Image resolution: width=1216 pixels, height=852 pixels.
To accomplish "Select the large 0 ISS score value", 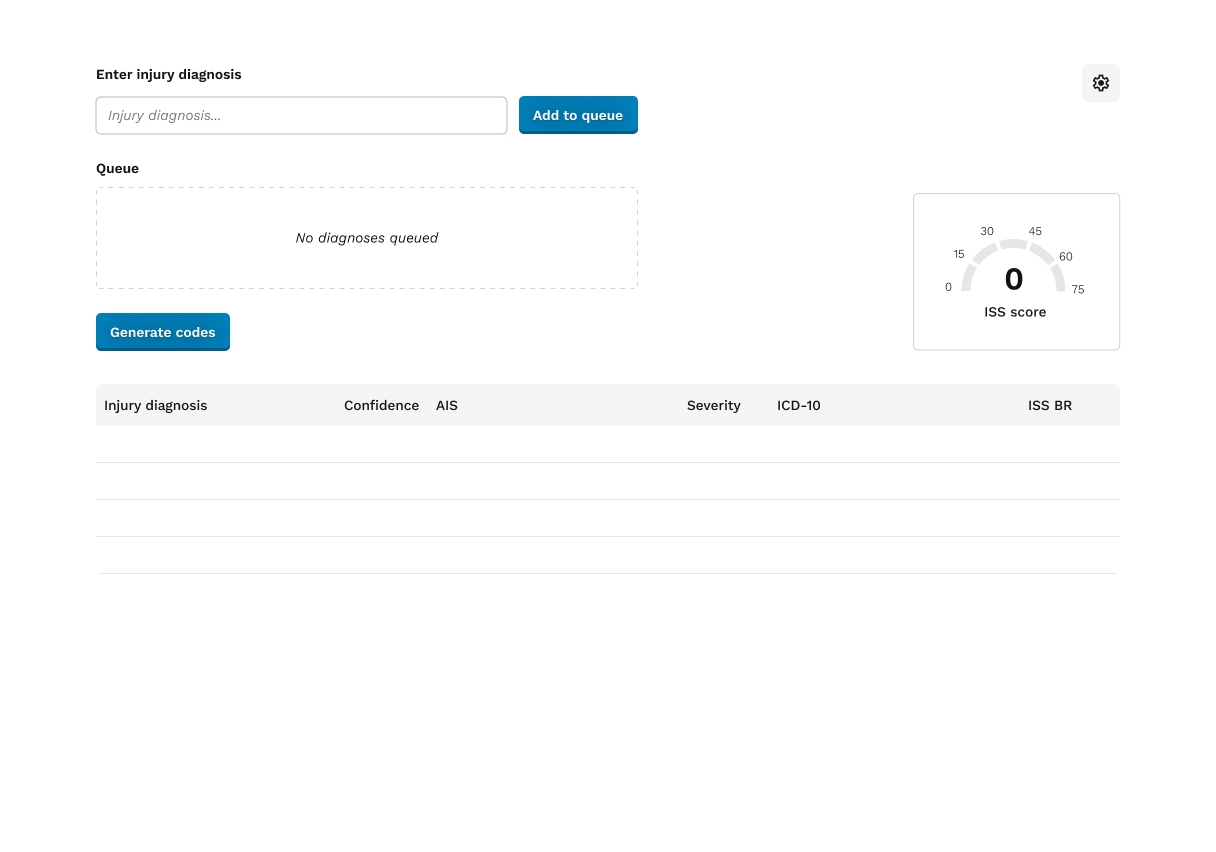I will pos(1014,279).
